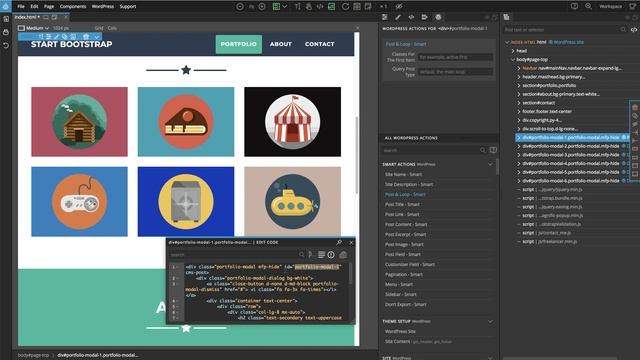Select the safe portfolio thumbnail
This screenshot has height=360, width=640.
click(x=186, y=201)
